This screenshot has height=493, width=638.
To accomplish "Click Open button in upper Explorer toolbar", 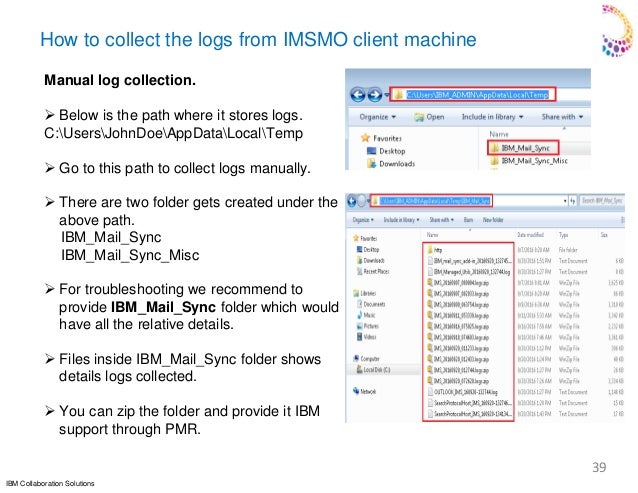I will point(429,117).
